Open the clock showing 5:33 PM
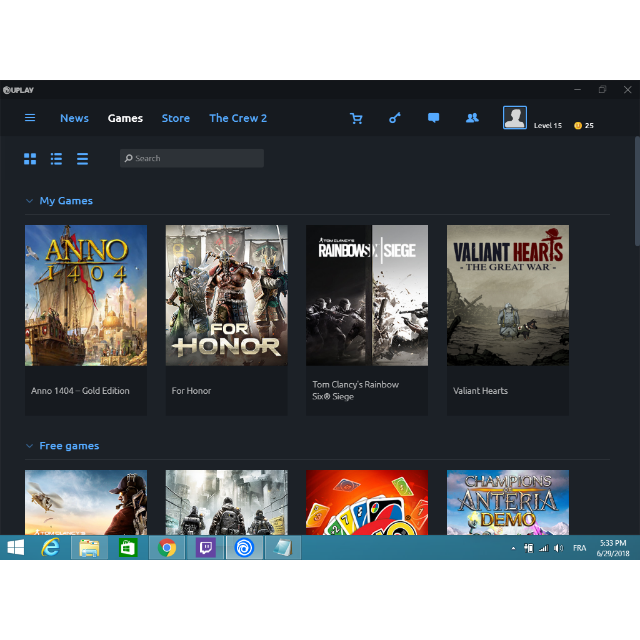640x640 pixels. point(613,548)
